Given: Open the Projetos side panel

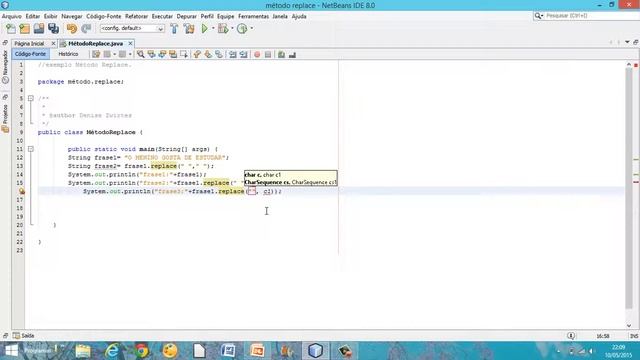Looking at the screenshot, I should [5, 118].
